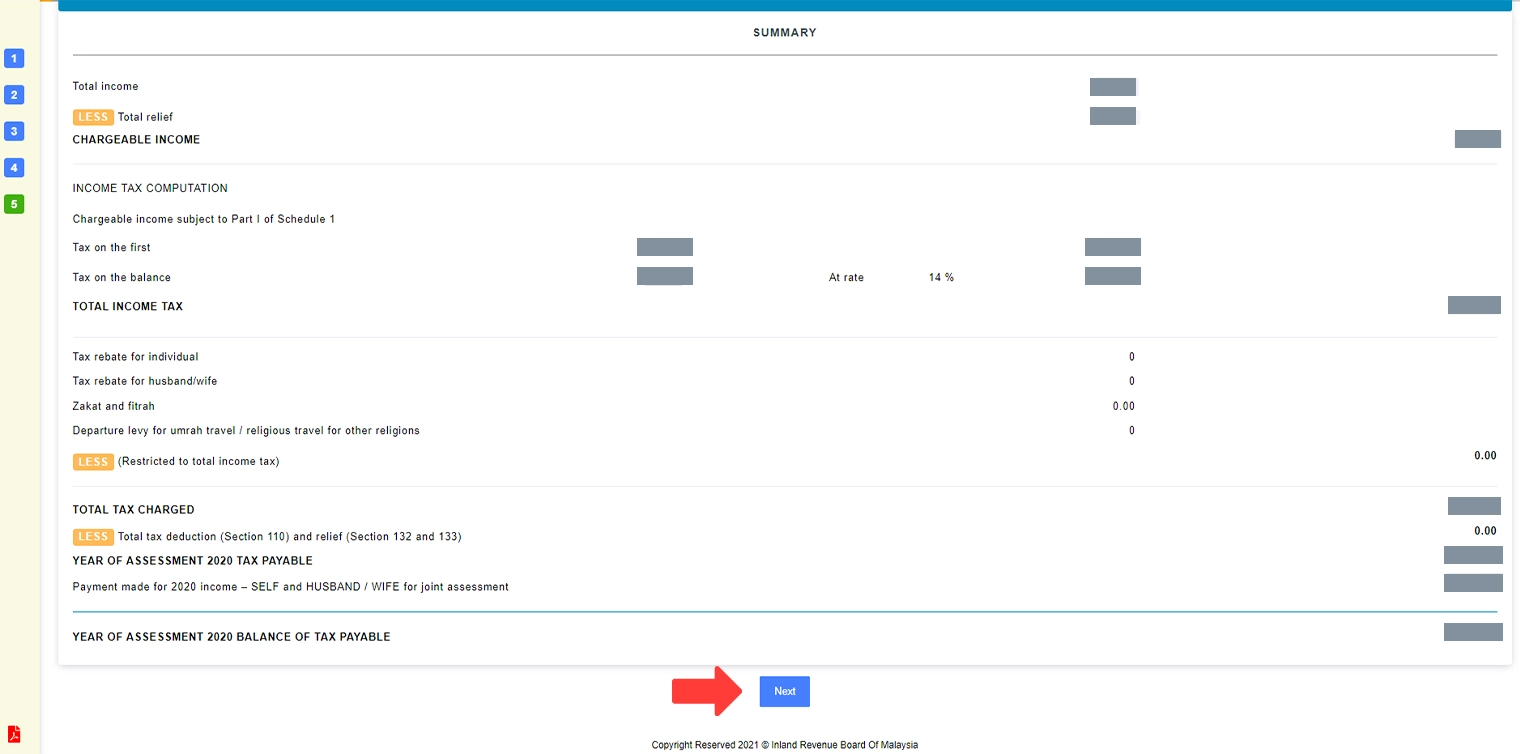The width and height of the screenshot is (1520, 754).
Task: Select the Total income value field
Action: [1112, 86]
